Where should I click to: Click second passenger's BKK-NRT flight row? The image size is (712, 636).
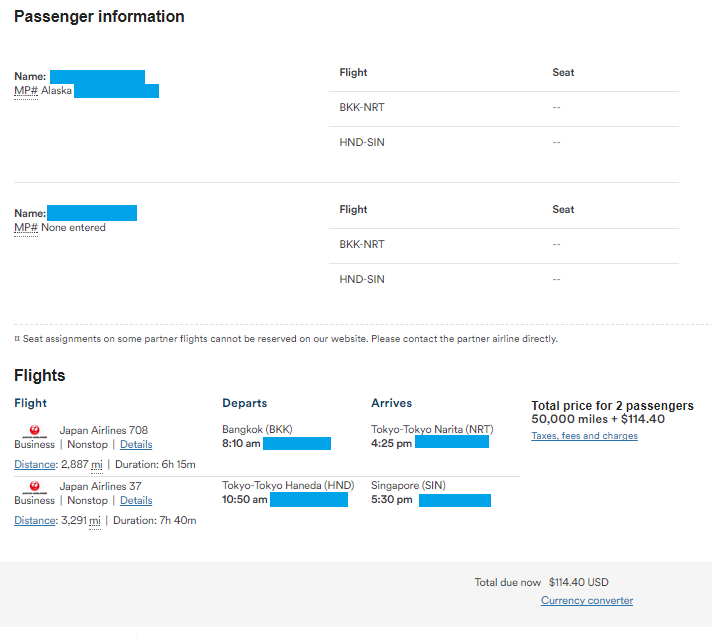(504, 245)
